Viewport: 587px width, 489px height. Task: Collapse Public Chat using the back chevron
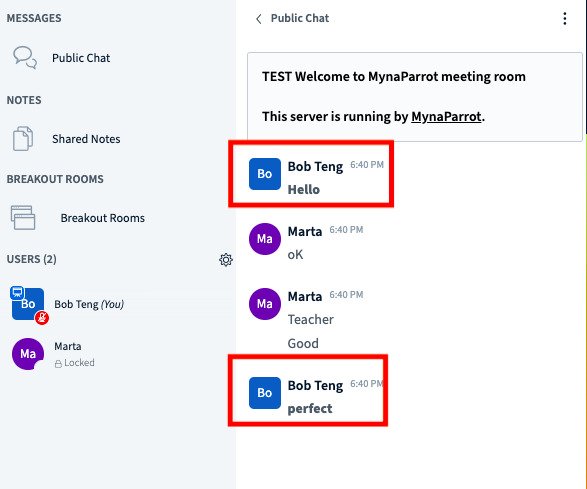[258, 19]
